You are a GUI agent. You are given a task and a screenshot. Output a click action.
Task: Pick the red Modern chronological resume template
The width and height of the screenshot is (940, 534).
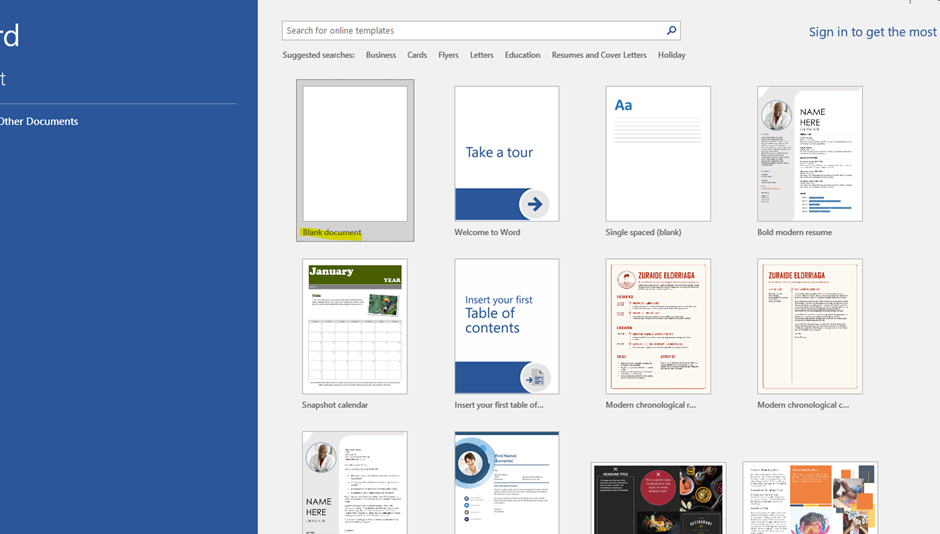pyautogui.click(x=658, y=327)
